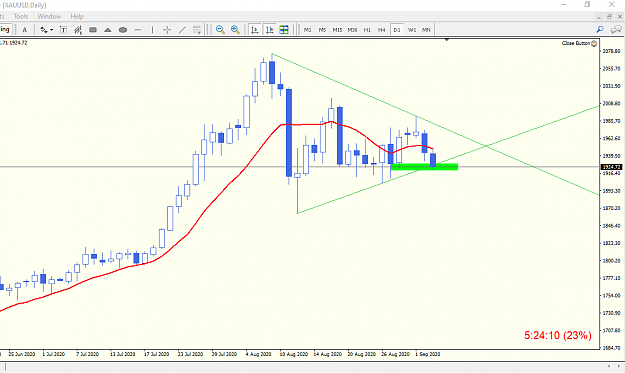Zoom out the chart with minus magnifier

click(x=220, y=30)
